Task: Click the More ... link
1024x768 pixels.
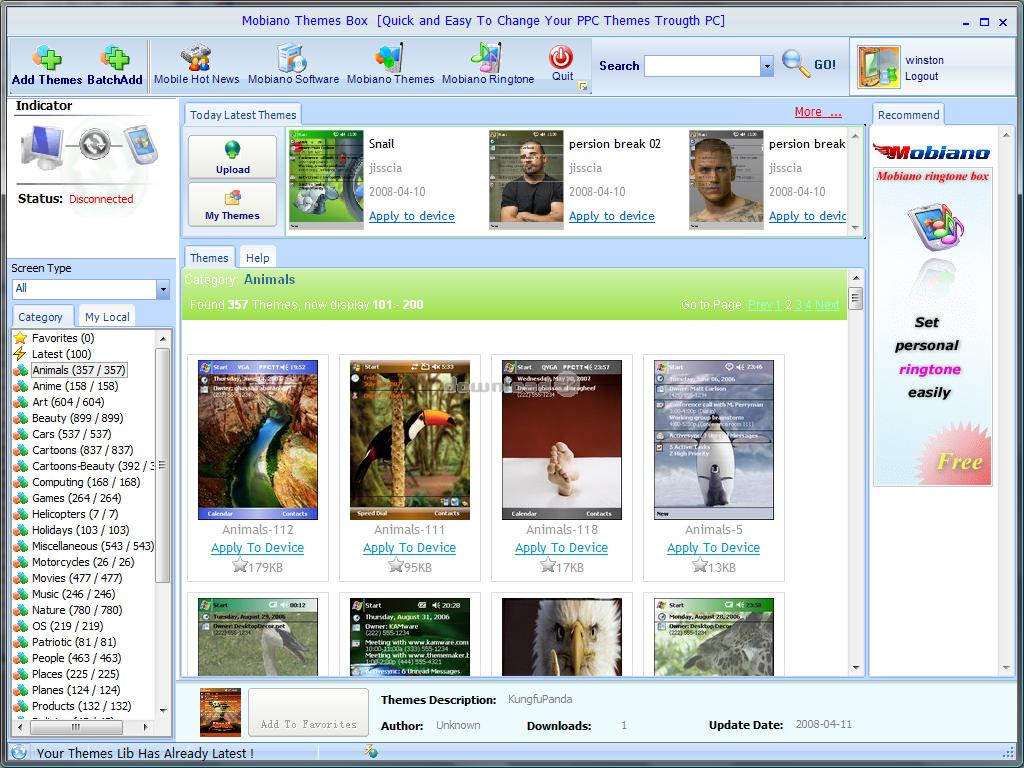Action: pos(818,112)
